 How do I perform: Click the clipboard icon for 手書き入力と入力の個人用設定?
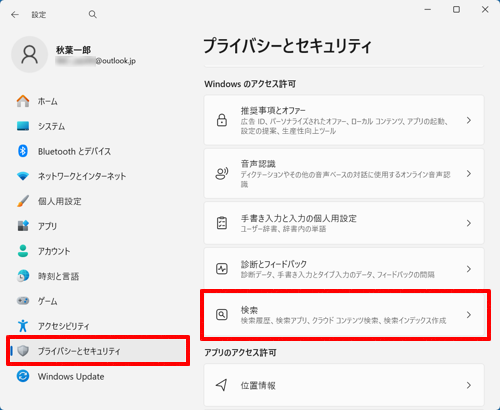222,223
